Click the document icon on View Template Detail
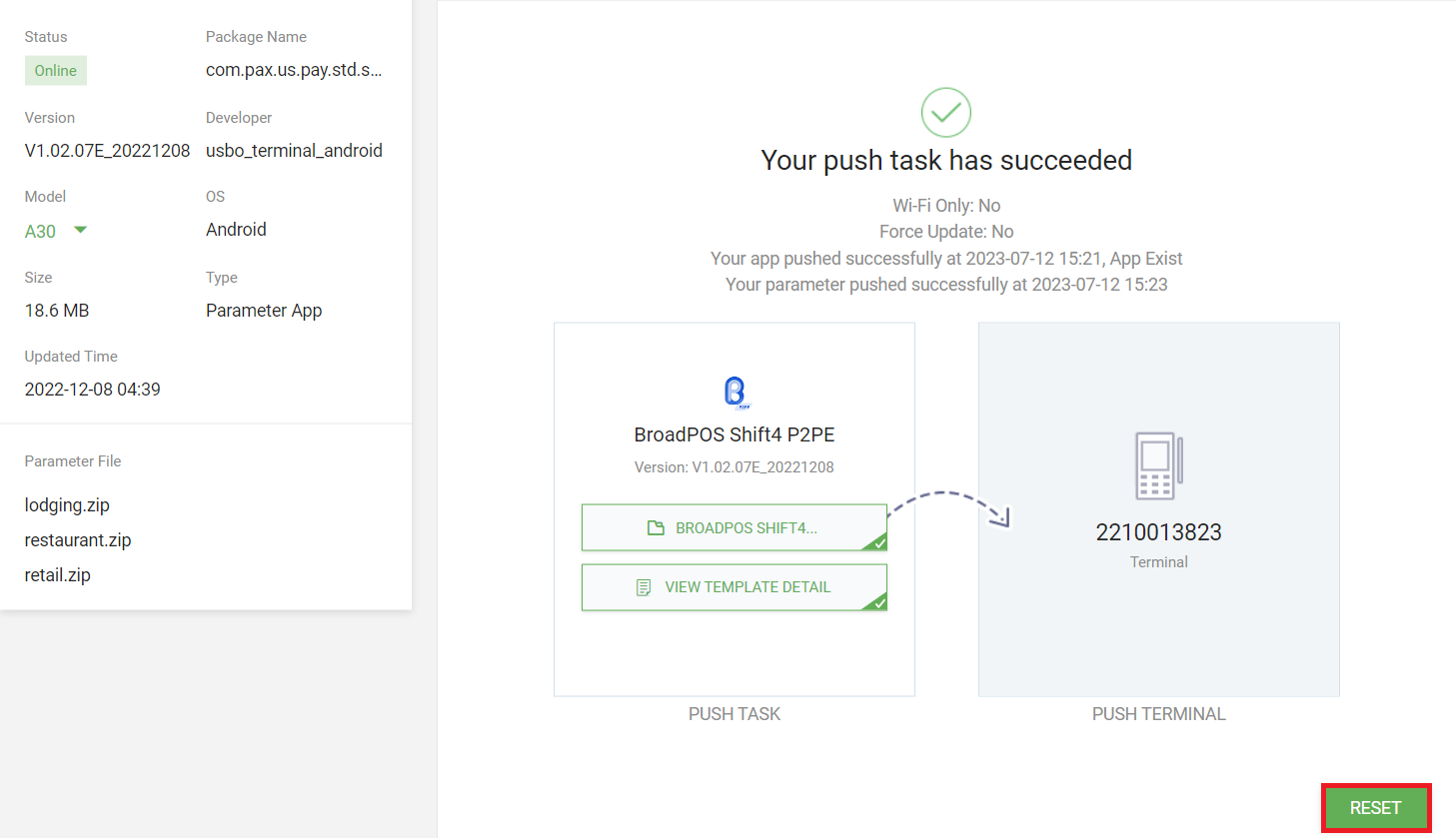This screenshot has height=838, width=1456. tap(644, 587)
